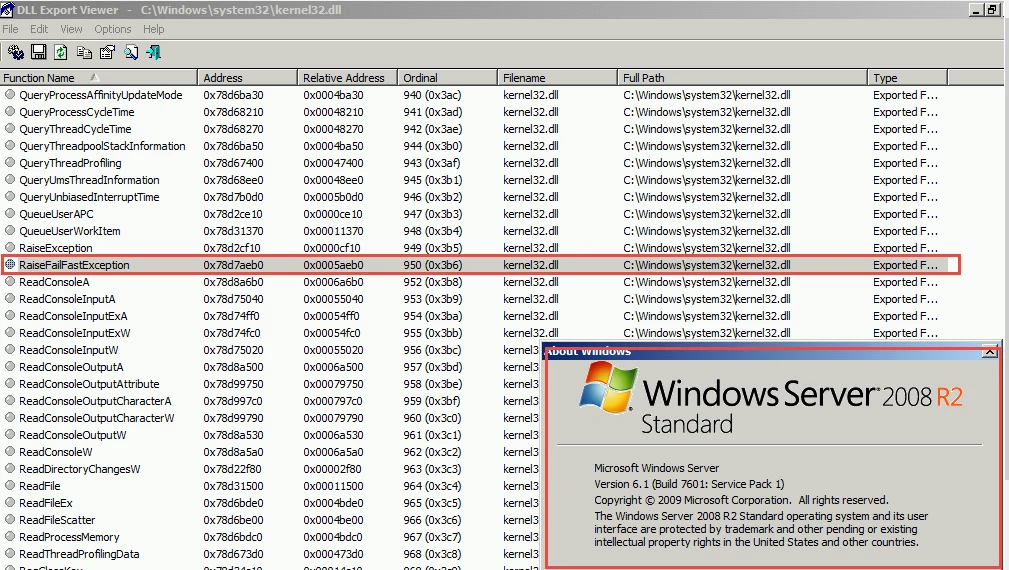Click the Refresh green arrows toolbar icon
Screen dimensions: 1009x570
[x=61, y=52]
